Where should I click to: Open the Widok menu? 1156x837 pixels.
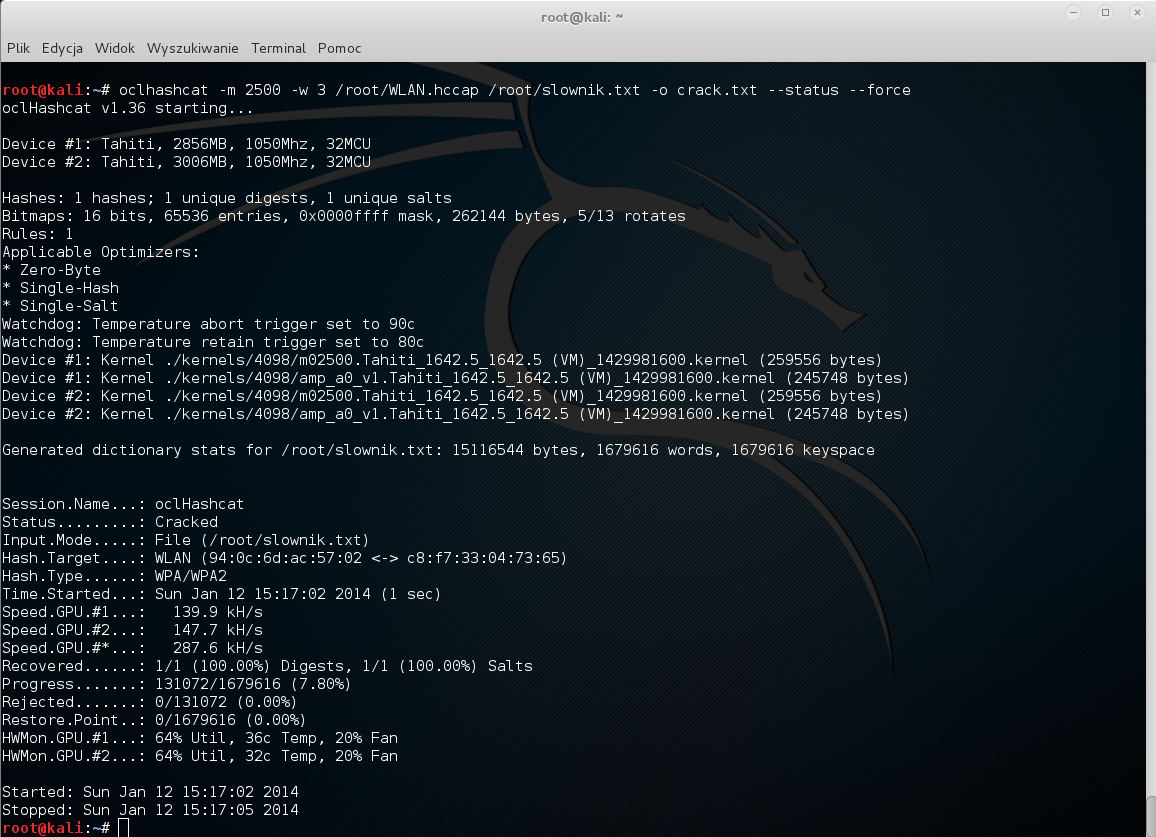(115, 48)
